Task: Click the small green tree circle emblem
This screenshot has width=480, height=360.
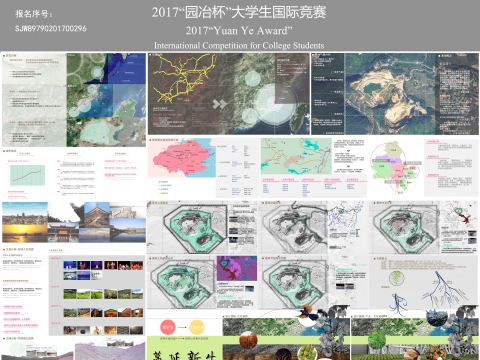Action: pyautogui.click(x=396, y=277)
